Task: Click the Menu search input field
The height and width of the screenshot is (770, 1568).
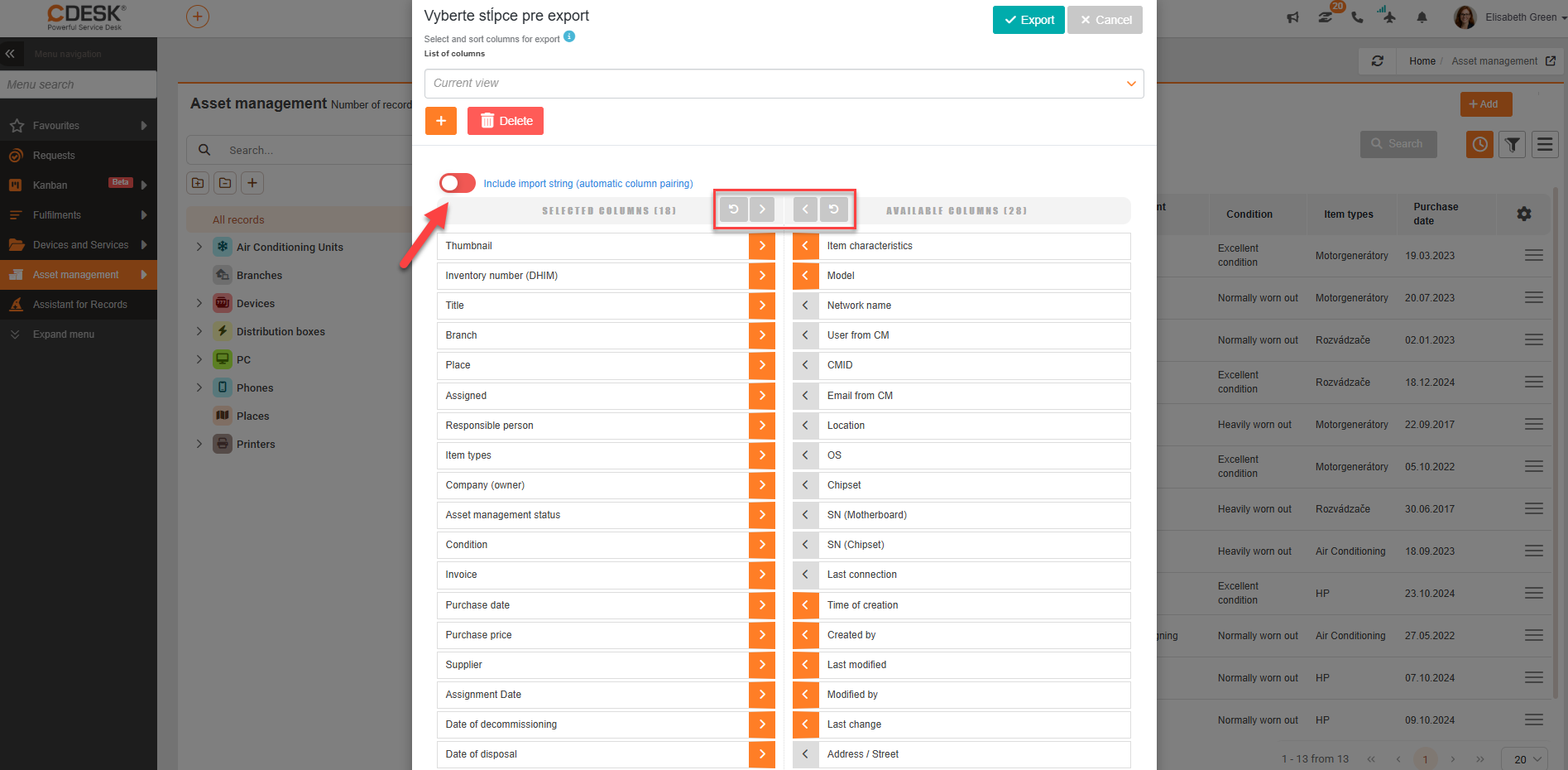Action: coord(79,84)
